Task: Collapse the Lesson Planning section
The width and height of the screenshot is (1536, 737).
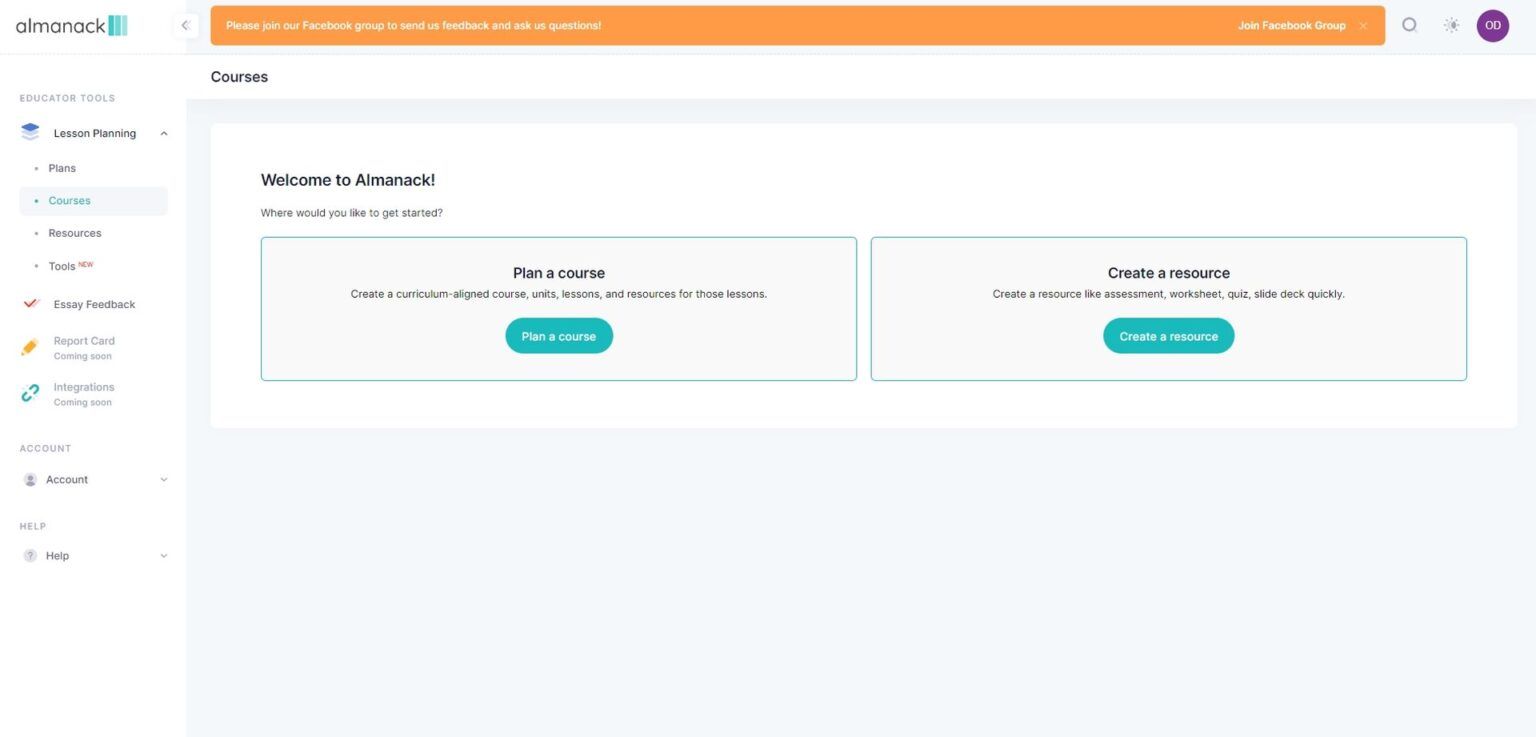Action: (163, 132)
